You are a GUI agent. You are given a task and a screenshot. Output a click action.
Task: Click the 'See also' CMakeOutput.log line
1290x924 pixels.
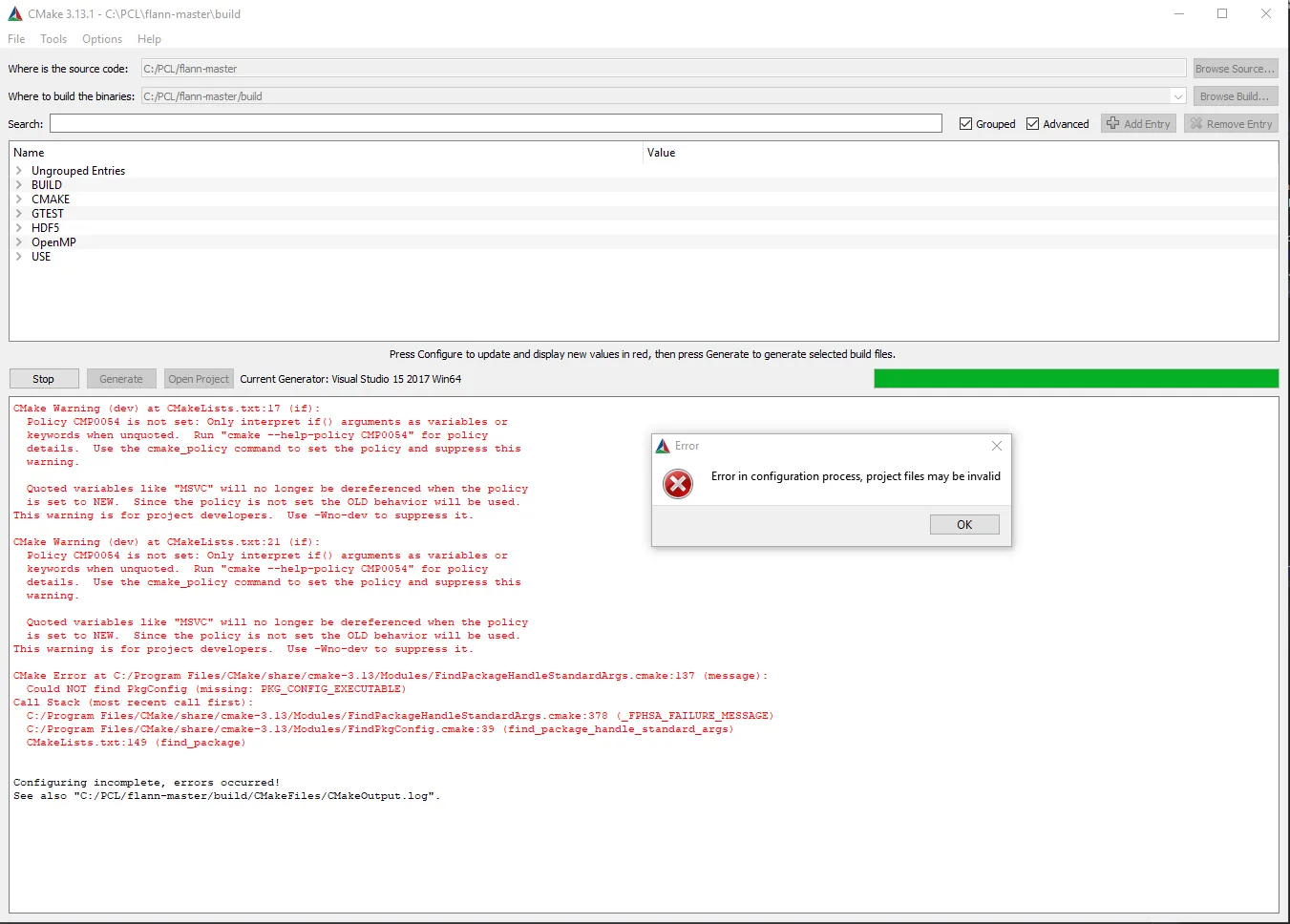pos(227,796)
